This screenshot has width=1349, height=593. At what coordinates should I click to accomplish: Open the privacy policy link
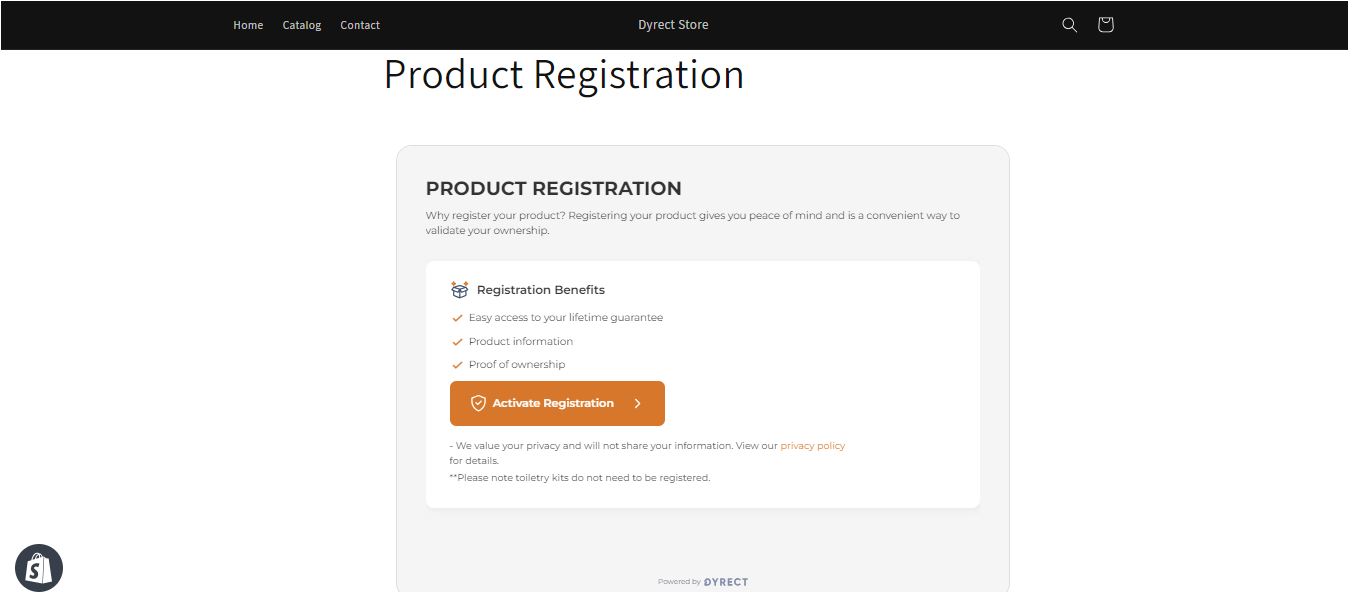coord(813,446)
